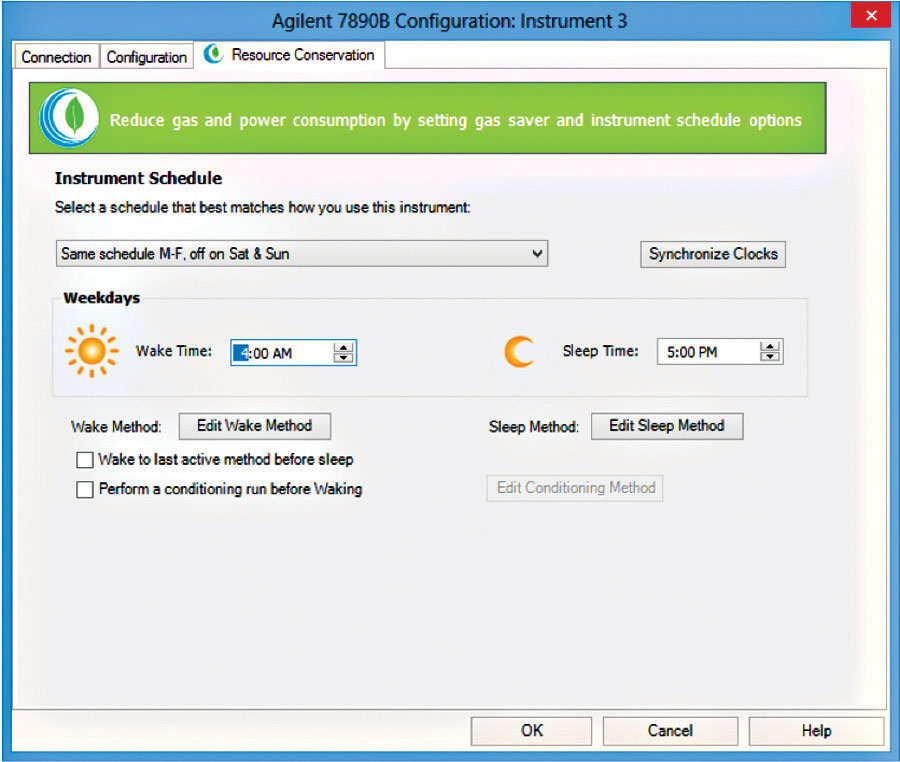This screenshot has height=762, width=900.
Task: Click the 'Instrument Schedule' heading text
Action: [138, 178]
